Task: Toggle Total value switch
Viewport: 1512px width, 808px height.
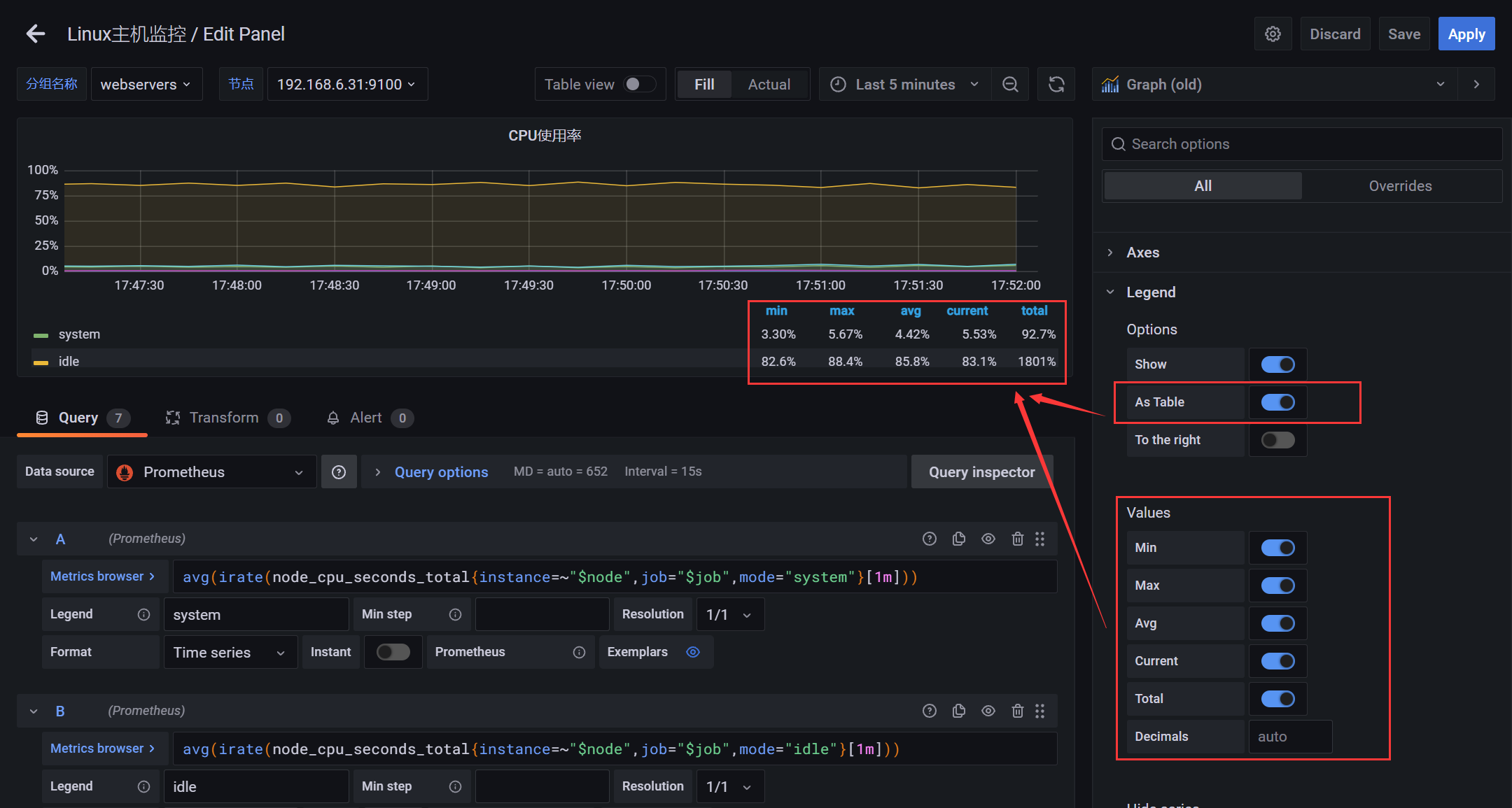Action: coord(1277,699)
